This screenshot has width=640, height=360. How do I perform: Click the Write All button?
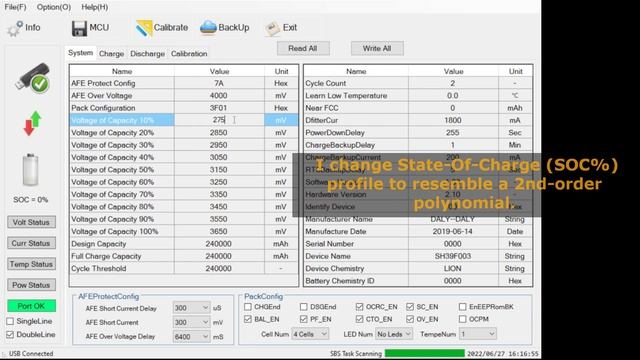[377, 48]
